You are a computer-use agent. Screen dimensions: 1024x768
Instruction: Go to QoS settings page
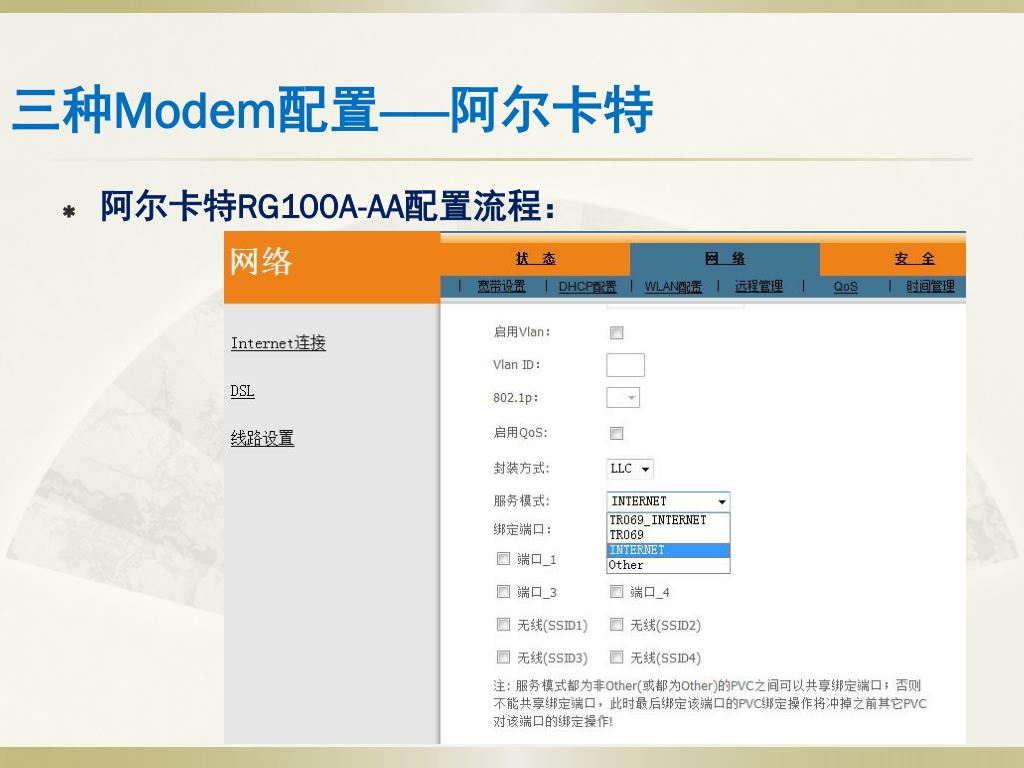pyautogui.click(x=845, y=286)
